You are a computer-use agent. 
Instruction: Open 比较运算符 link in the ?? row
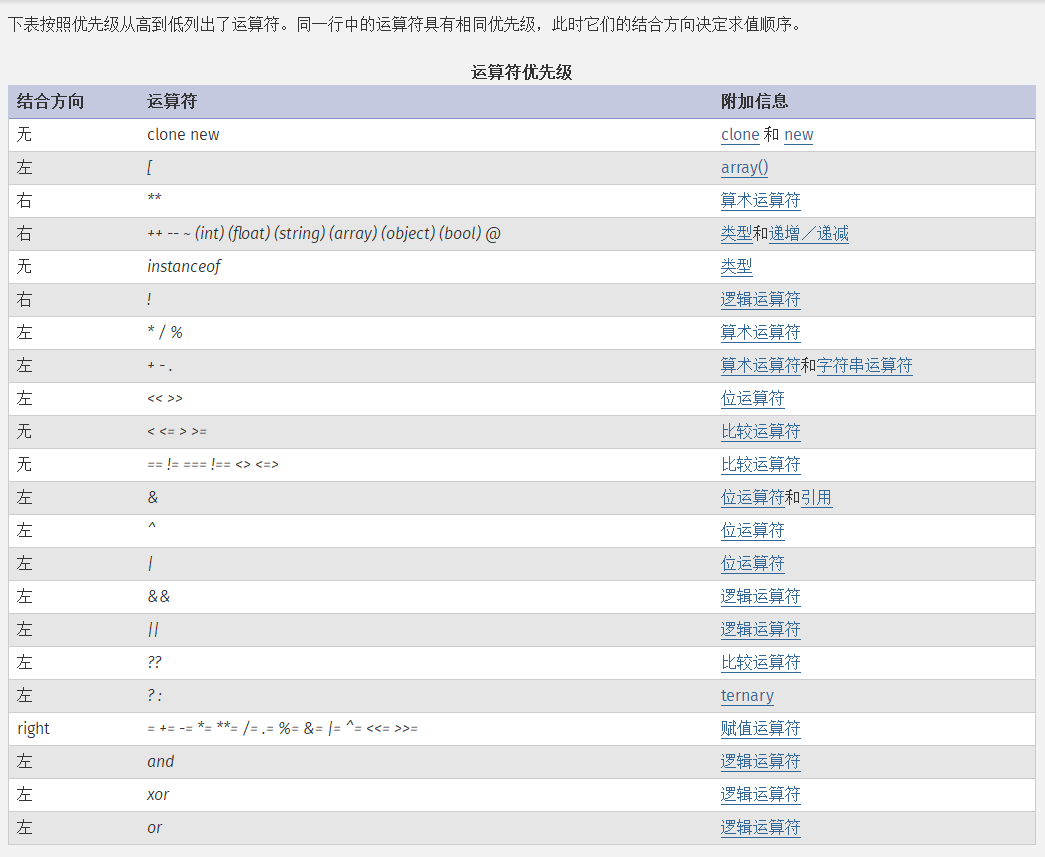(x=760, y=662)
